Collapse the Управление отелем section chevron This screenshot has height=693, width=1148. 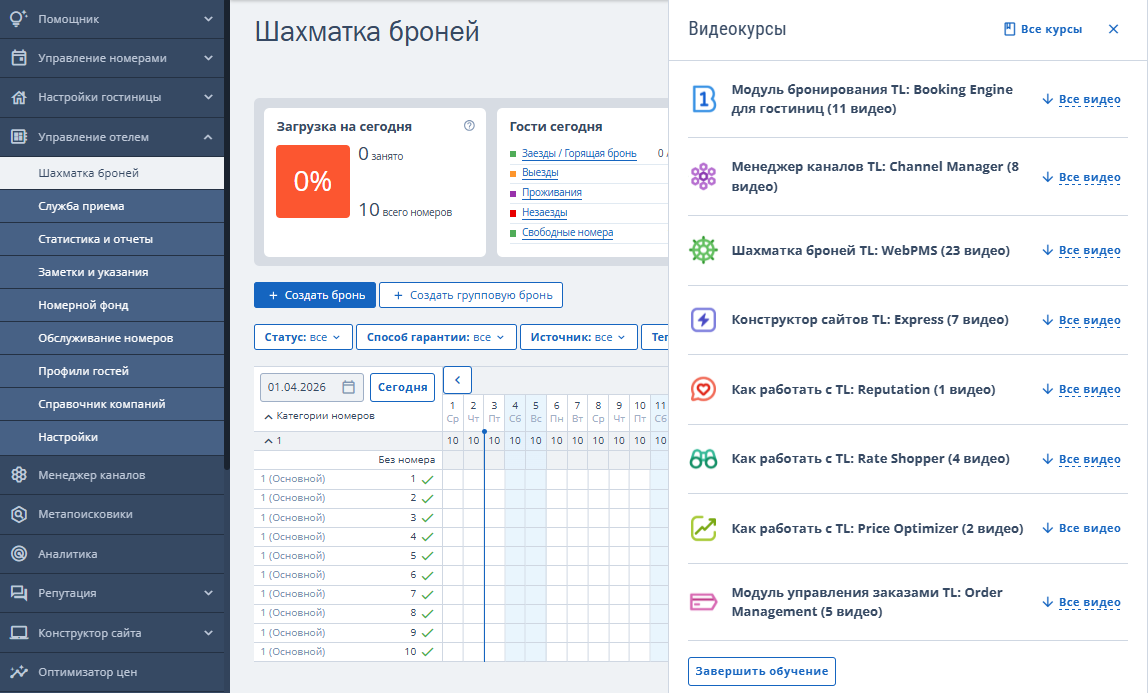coord(209,137)
